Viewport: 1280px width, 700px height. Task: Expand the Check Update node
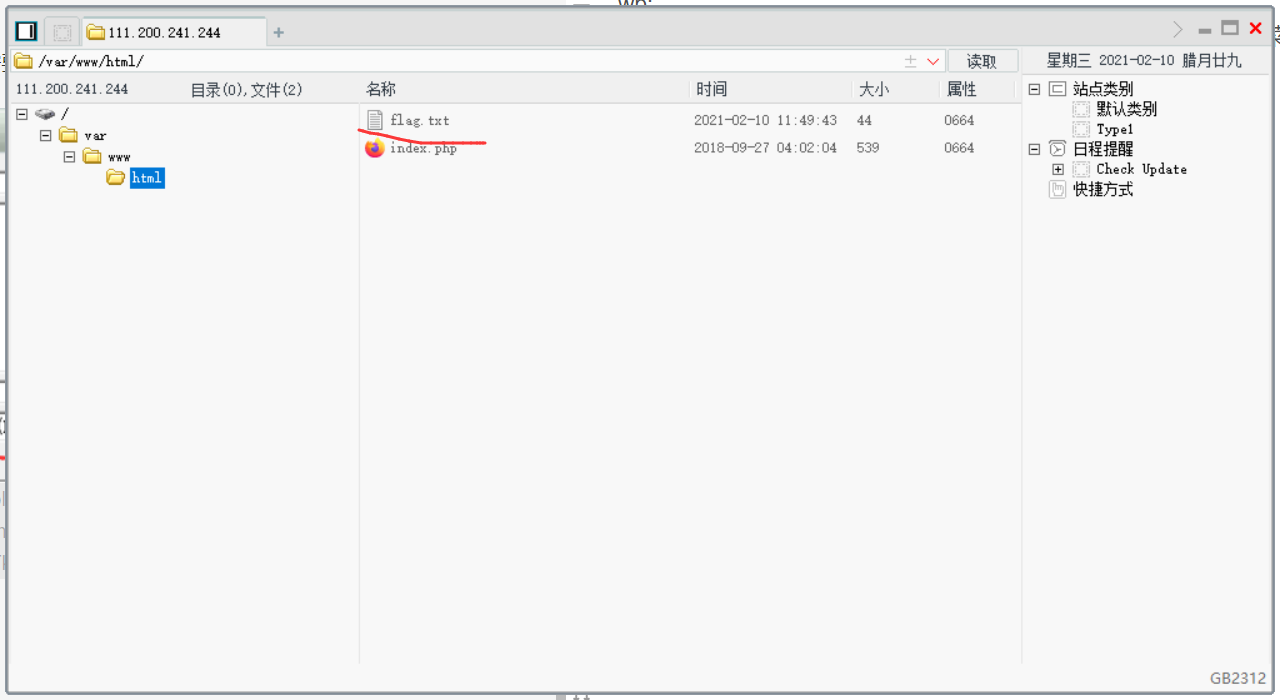coord(1058,169)
